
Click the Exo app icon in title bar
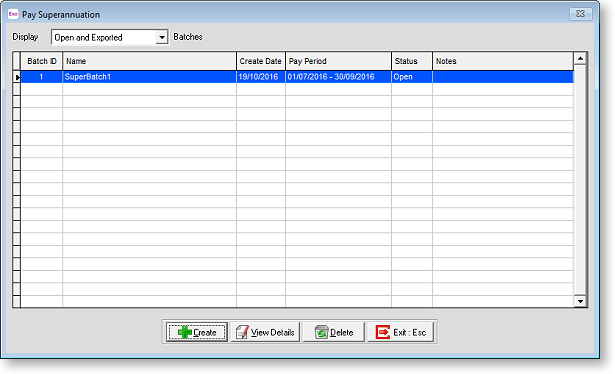(x=13, y=14)
